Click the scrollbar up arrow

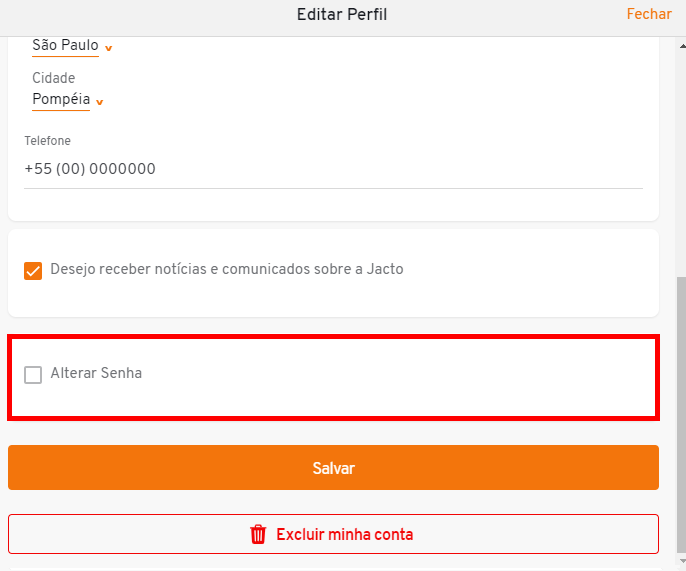pyautogui.click(x=682, y=46)
